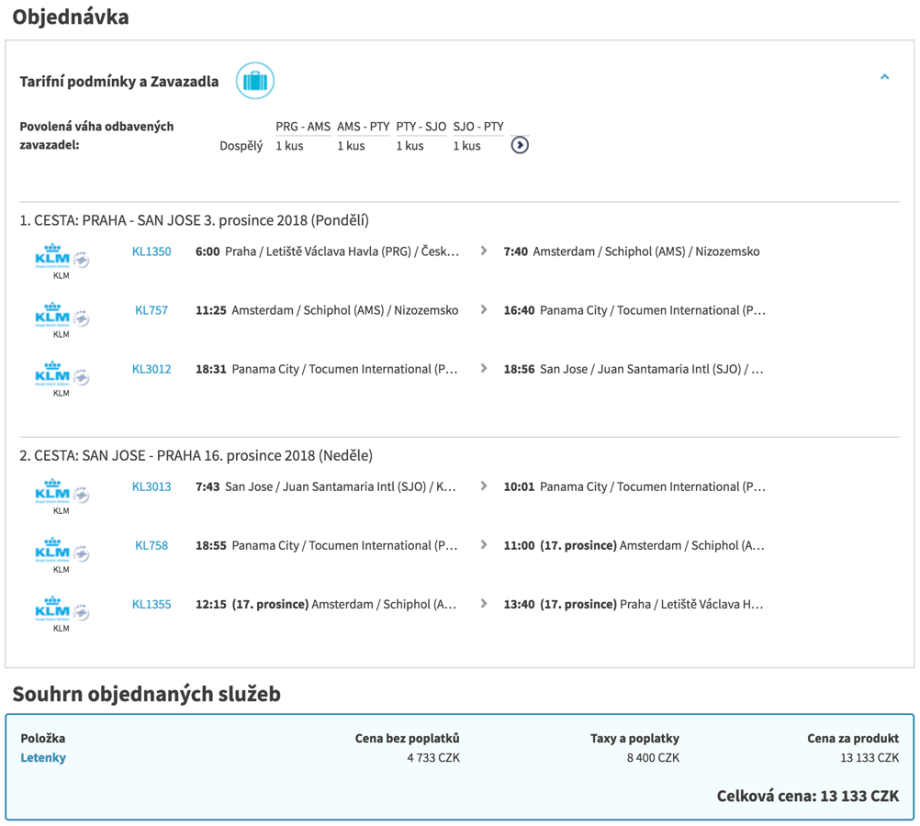Open flight number KL3013 link
Viewport: 920px width, 826px height.
[x=151, y=487]
